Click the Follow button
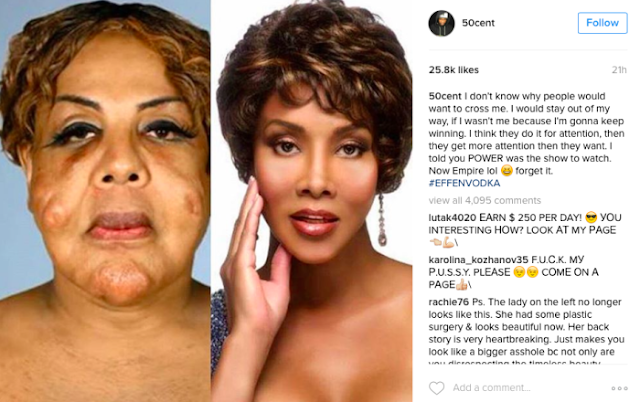 [x=602, y=23]
